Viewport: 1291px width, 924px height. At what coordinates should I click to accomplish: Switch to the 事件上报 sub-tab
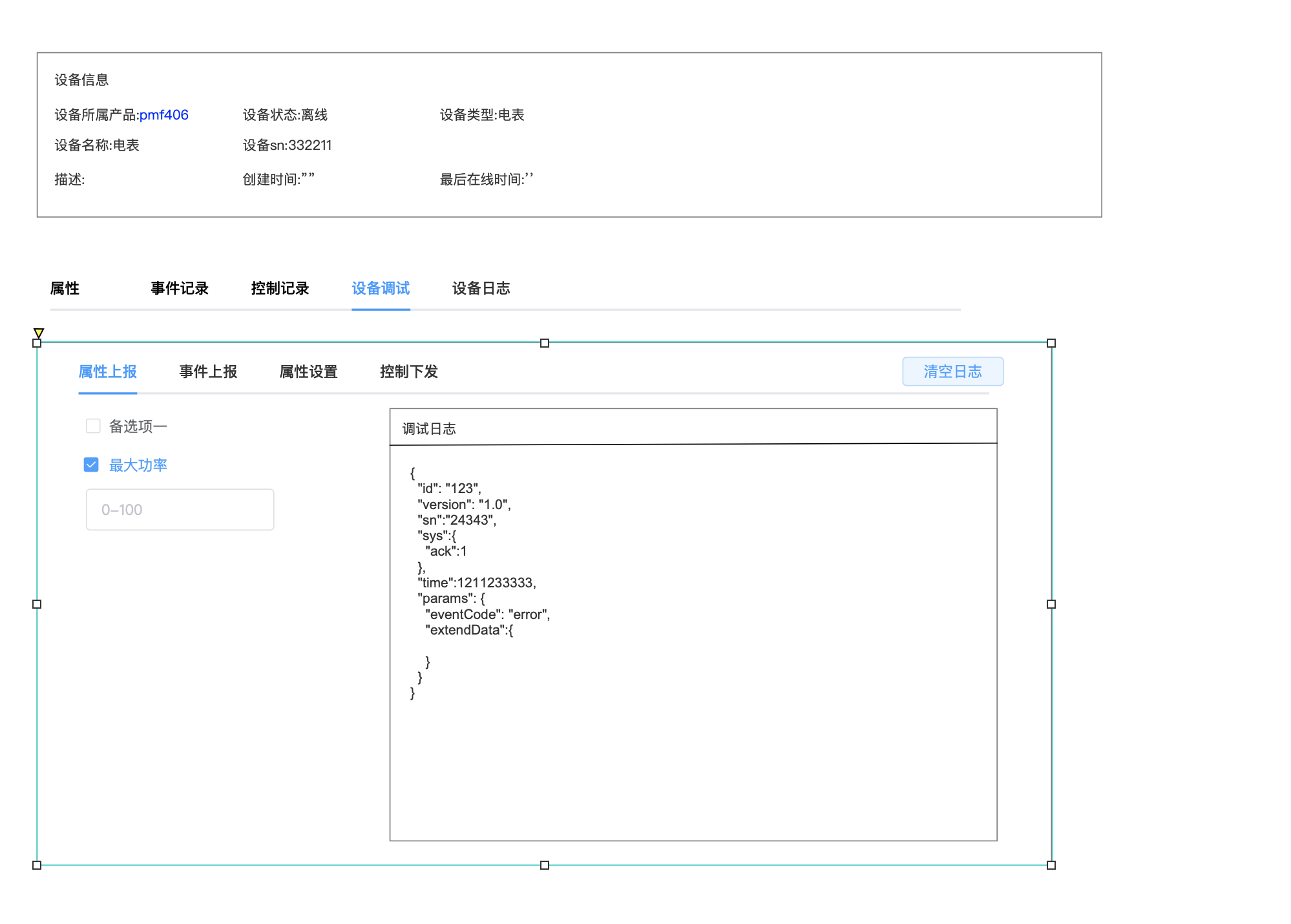(x=208, y=372)
